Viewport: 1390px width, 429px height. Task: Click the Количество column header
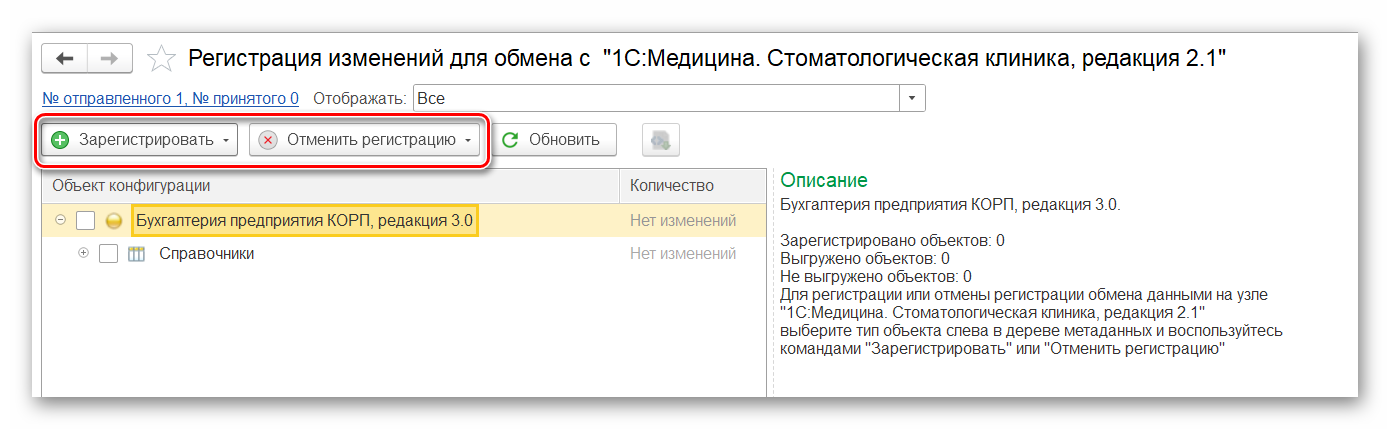coord(693,186)
